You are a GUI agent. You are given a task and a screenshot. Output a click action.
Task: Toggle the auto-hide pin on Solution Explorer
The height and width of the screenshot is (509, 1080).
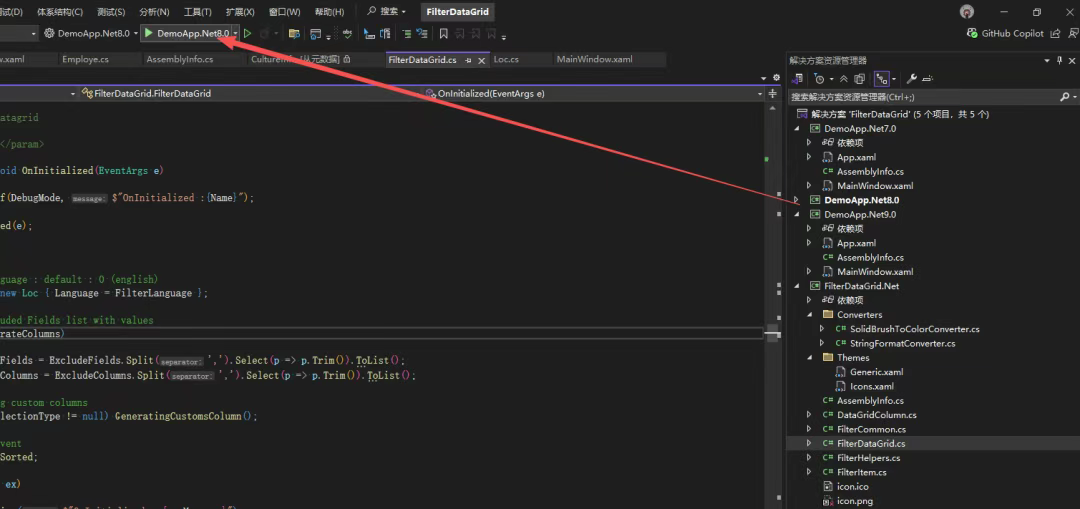1059,61
